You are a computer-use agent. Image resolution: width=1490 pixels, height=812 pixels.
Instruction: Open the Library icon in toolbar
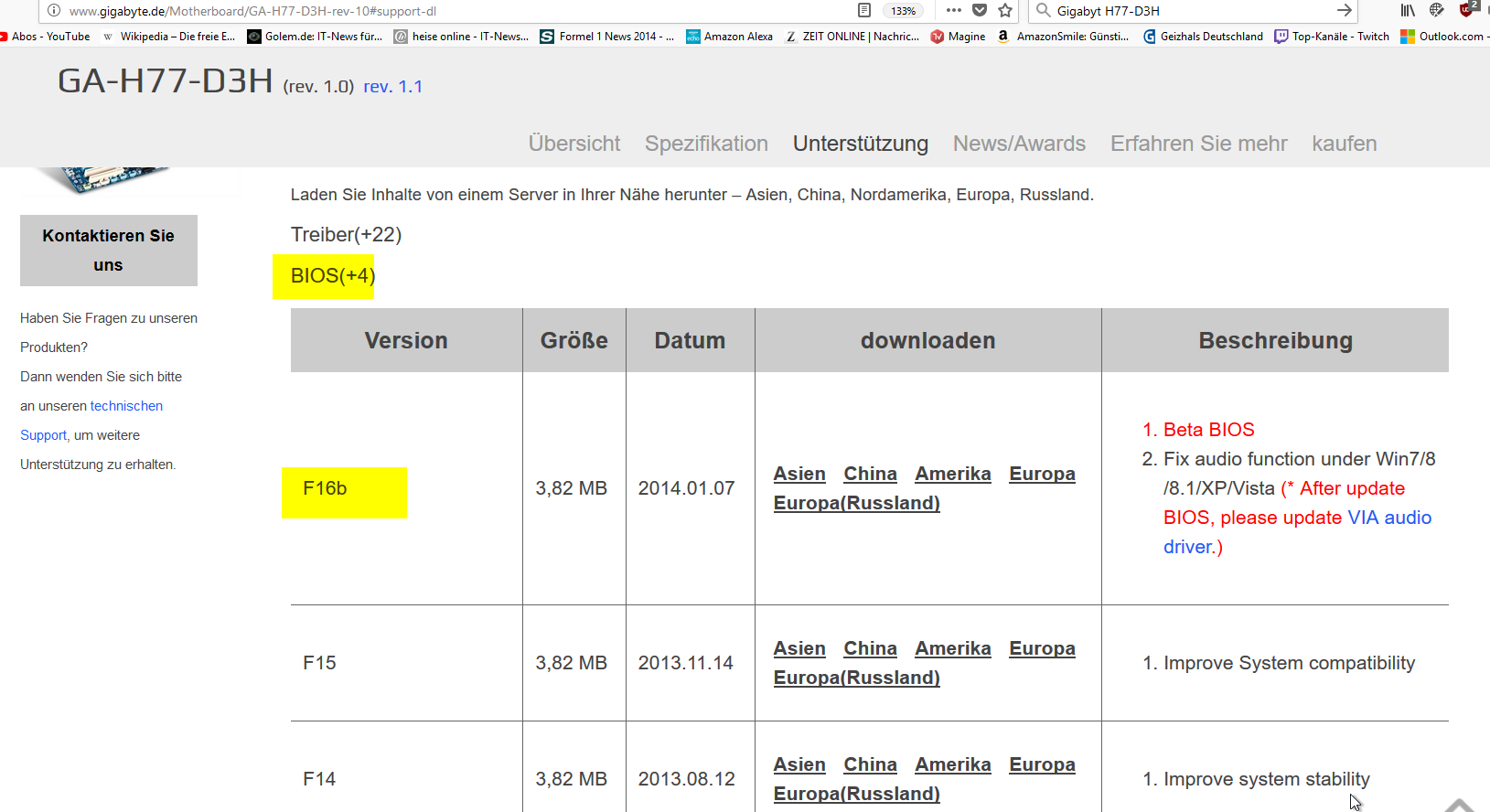pyautogui.click(x=1408, y=10)
